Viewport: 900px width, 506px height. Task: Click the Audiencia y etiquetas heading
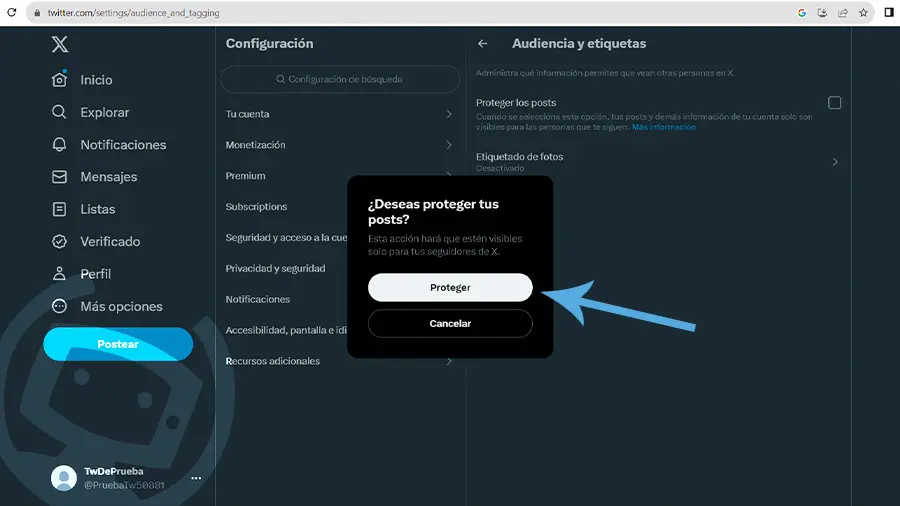tap(579, 44)
